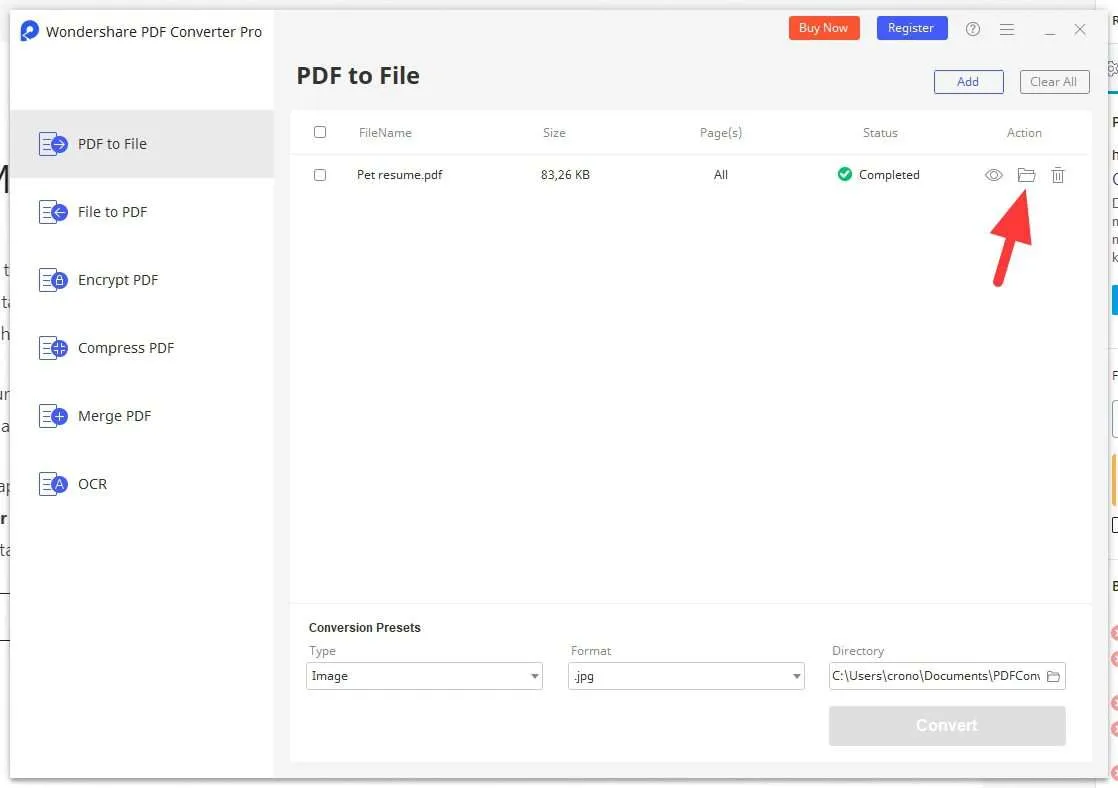Screen dimensions: 1118x788
Task: Open output folder for Pet resume.pdf
Action: pos(1026,175)
